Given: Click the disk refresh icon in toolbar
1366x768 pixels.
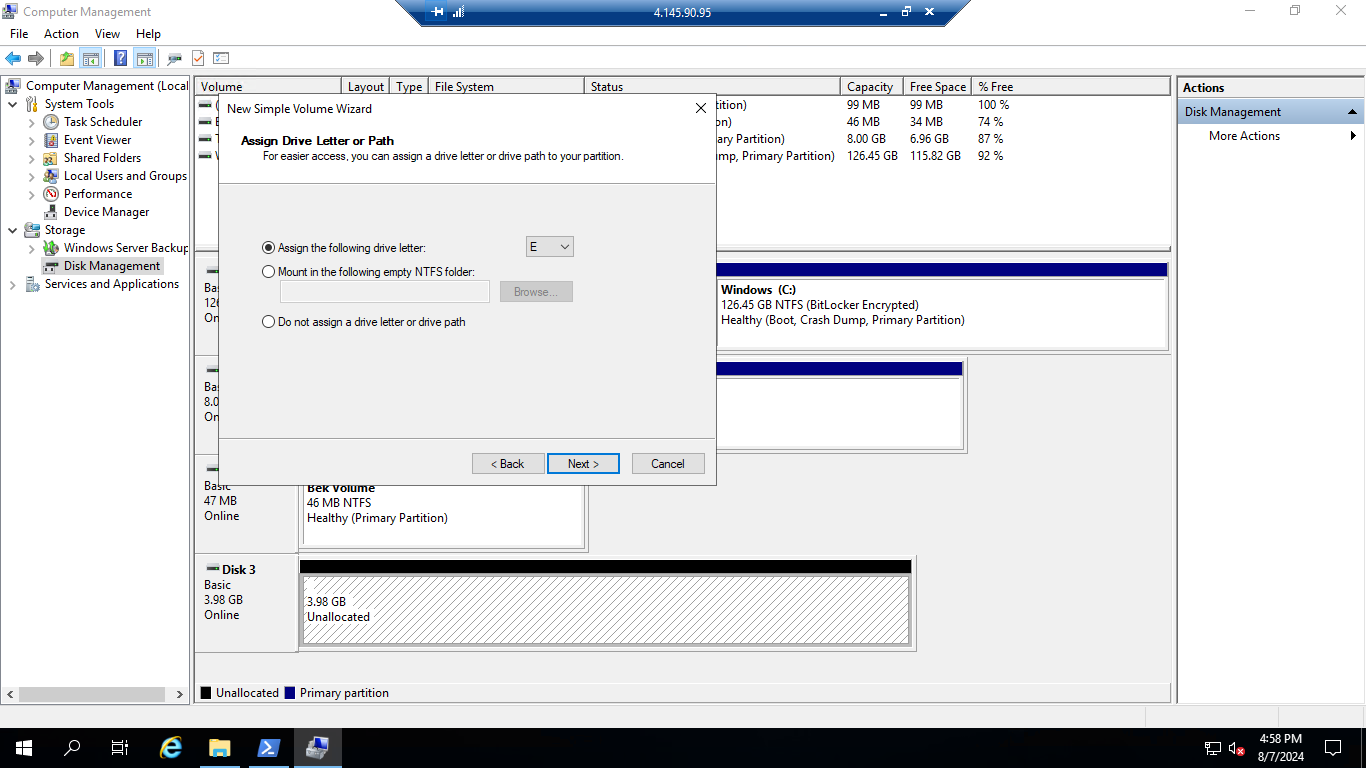Looking at the screenshot, I should [175, 58].
